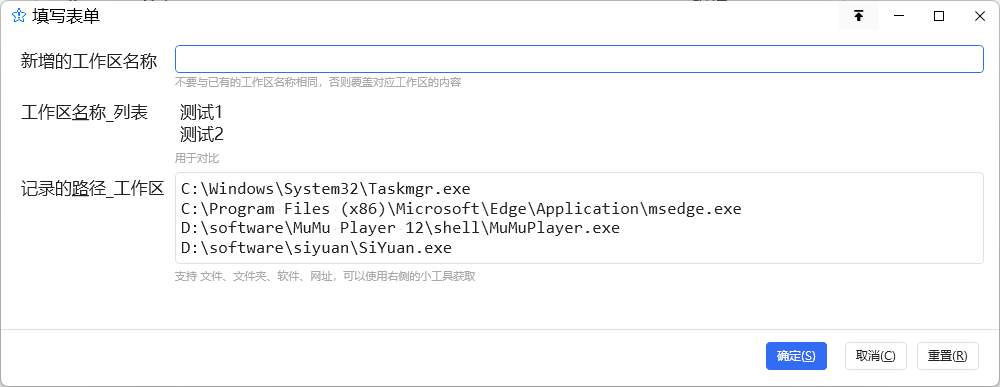This screenshot has width=1000, height=387.
Task: Click the star app icon in title bar
Action: coord(18,17)
